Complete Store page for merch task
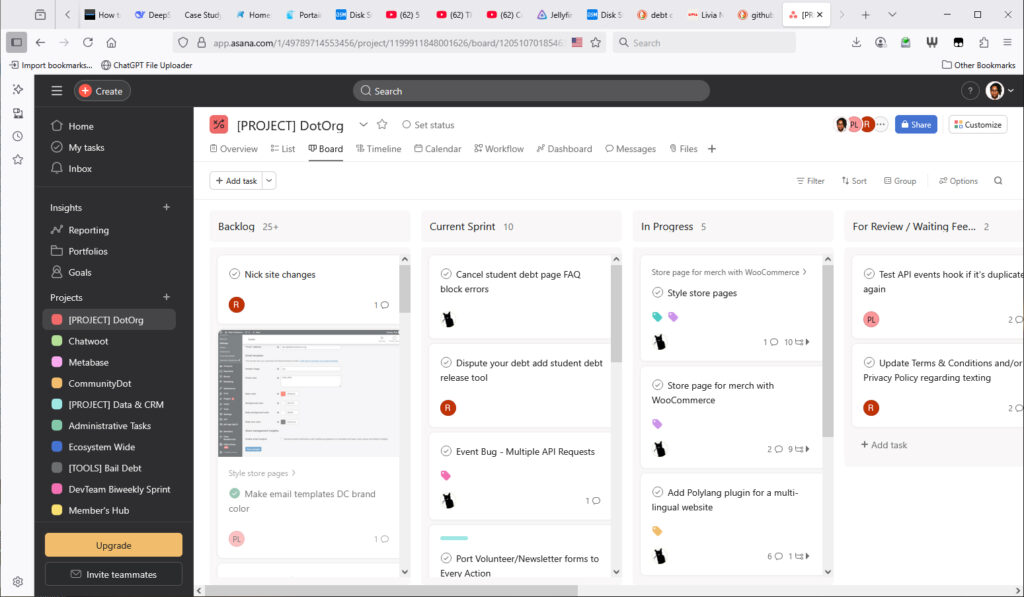Image resolution: width=1024 pixels, height=597 pixels. click(658, 385)
